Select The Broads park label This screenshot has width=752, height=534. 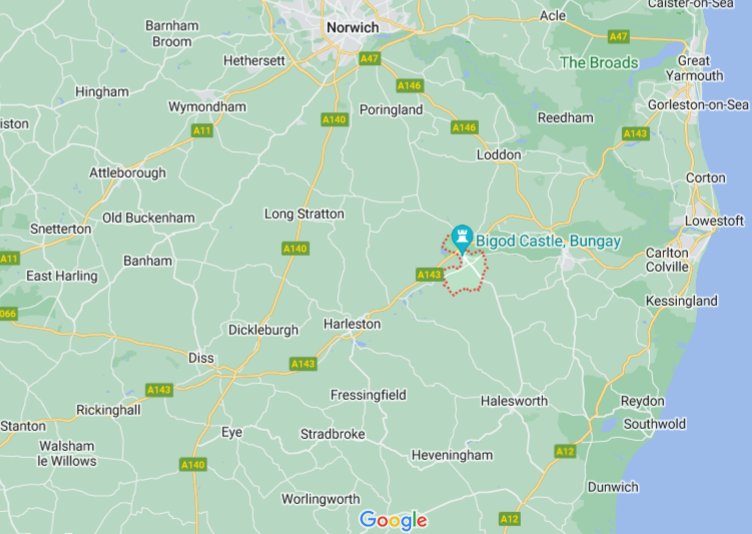coord(599,63)
